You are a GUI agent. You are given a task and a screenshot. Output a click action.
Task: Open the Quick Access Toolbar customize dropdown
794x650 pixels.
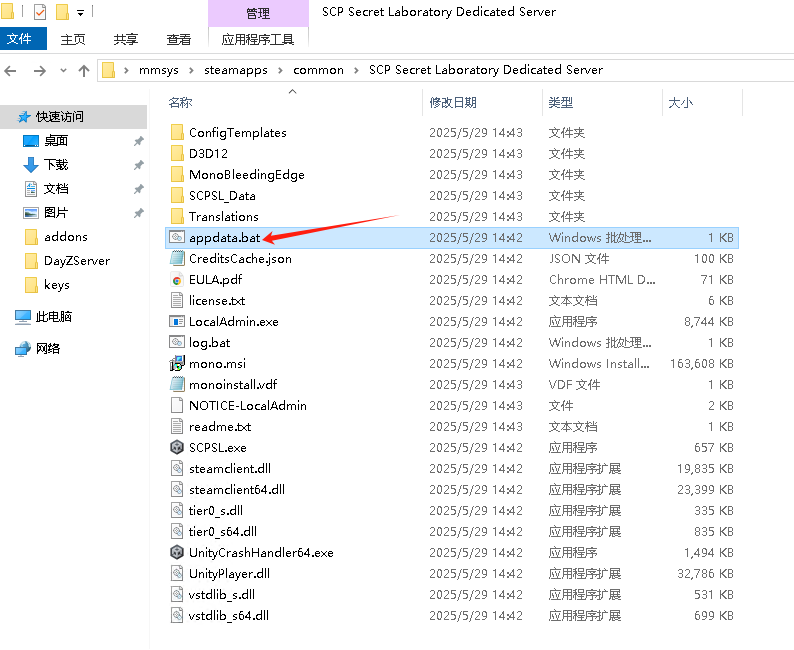click(x=81, y=13)
